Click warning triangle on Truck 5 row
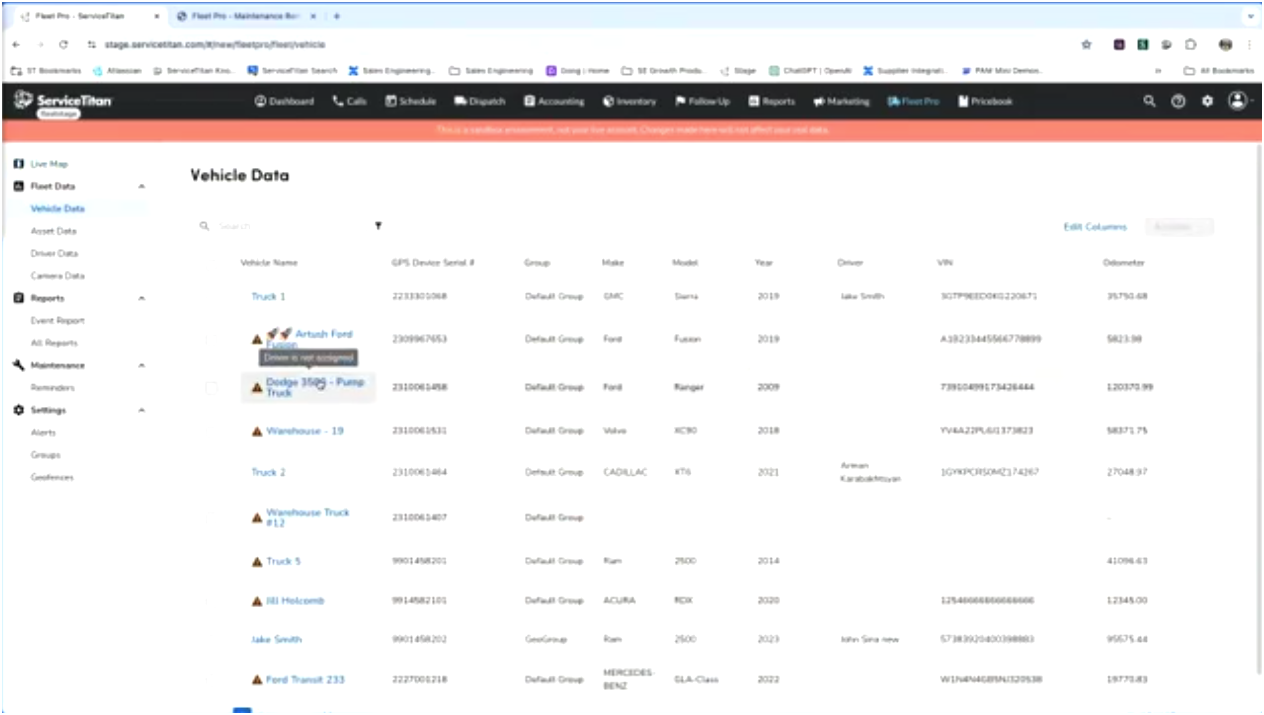 click(257, 561)
